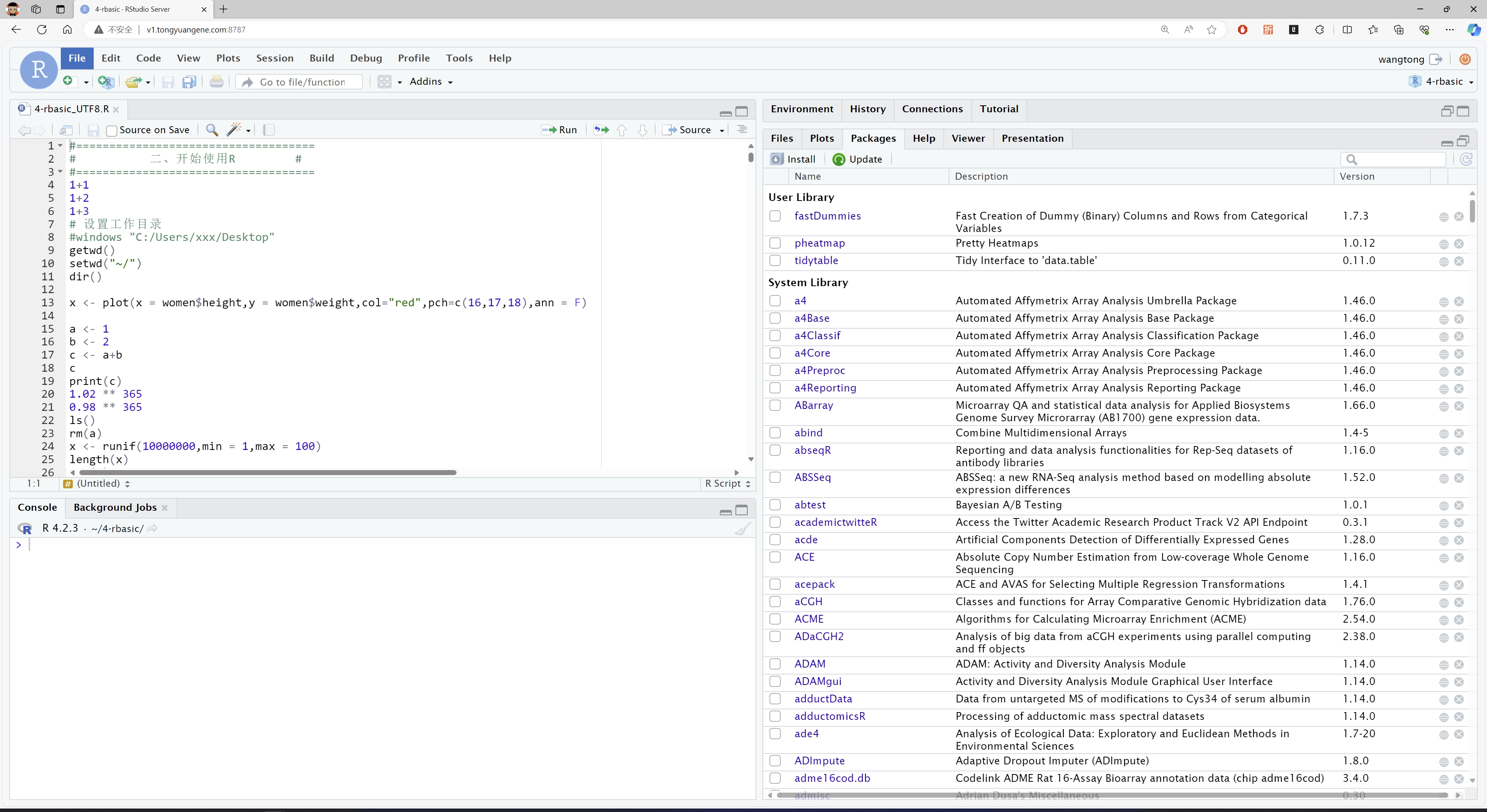Open the (Untitled) section navigator dropdown
Screen dimensions: 1487x812
point(97,484)
